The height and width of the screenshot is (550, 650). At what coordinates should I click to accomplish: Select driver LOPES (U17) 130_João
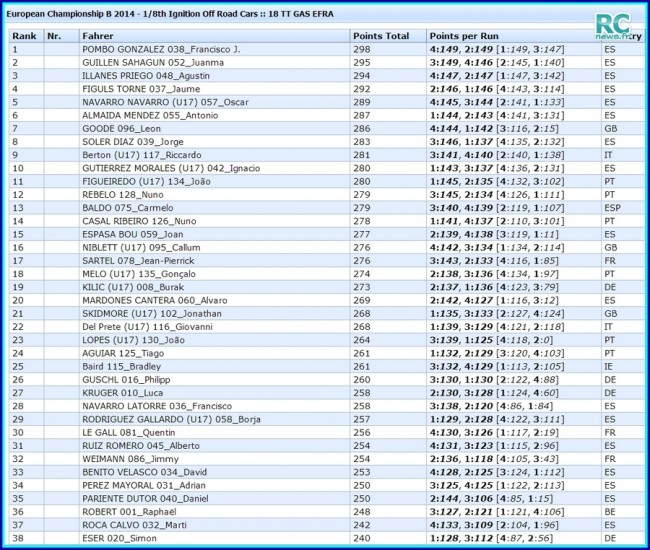coord(133,340)
